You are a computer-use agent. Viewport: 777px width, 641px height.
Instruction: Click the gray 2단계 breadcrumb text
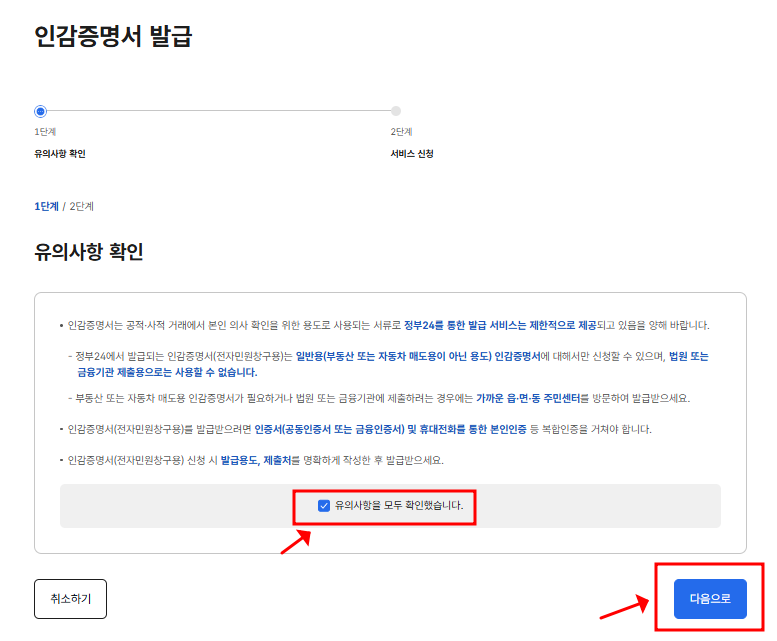pyautogui.click(x=81, y=206)
